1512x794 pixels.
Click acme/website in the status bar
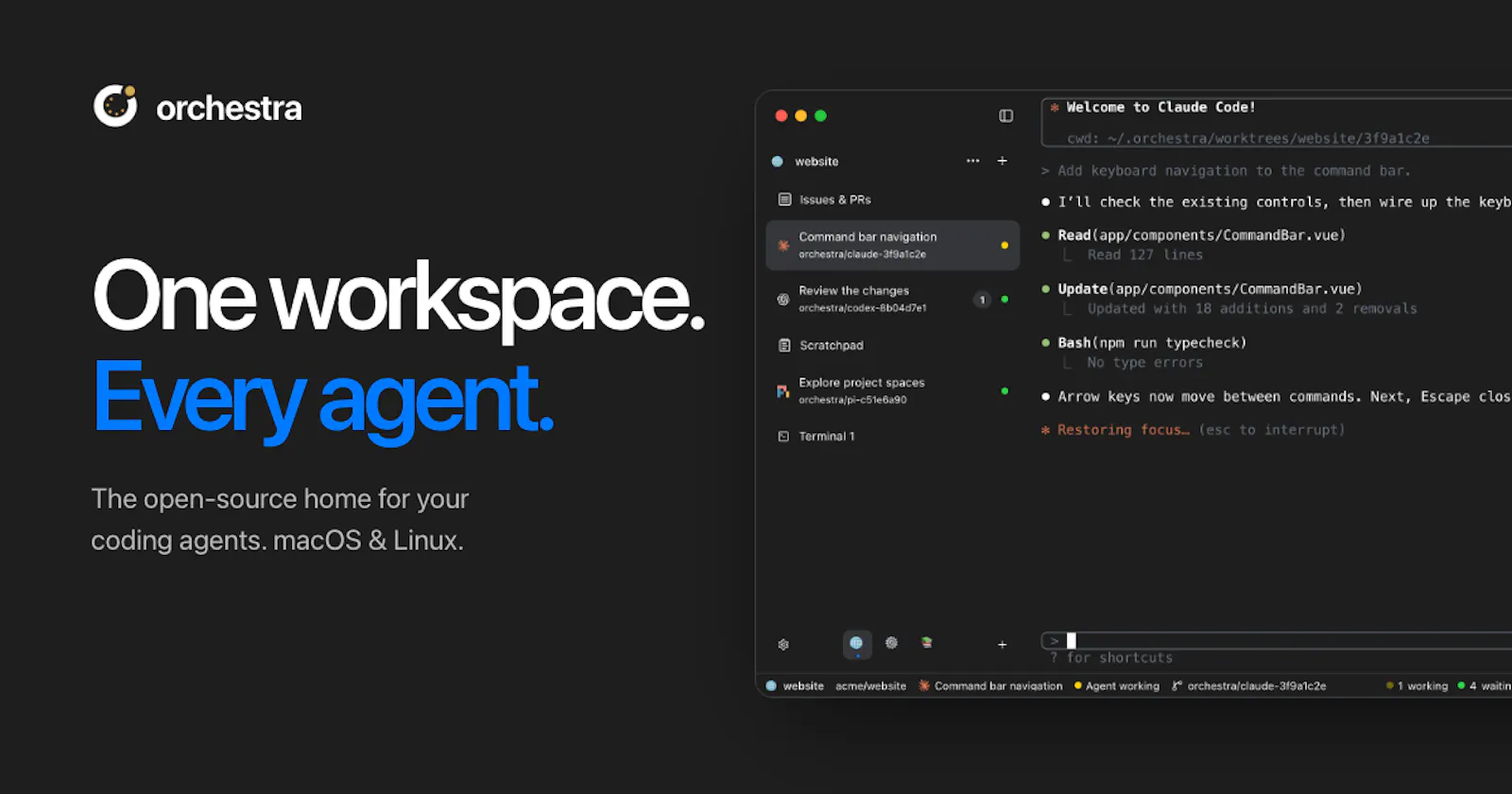[870, 686]
